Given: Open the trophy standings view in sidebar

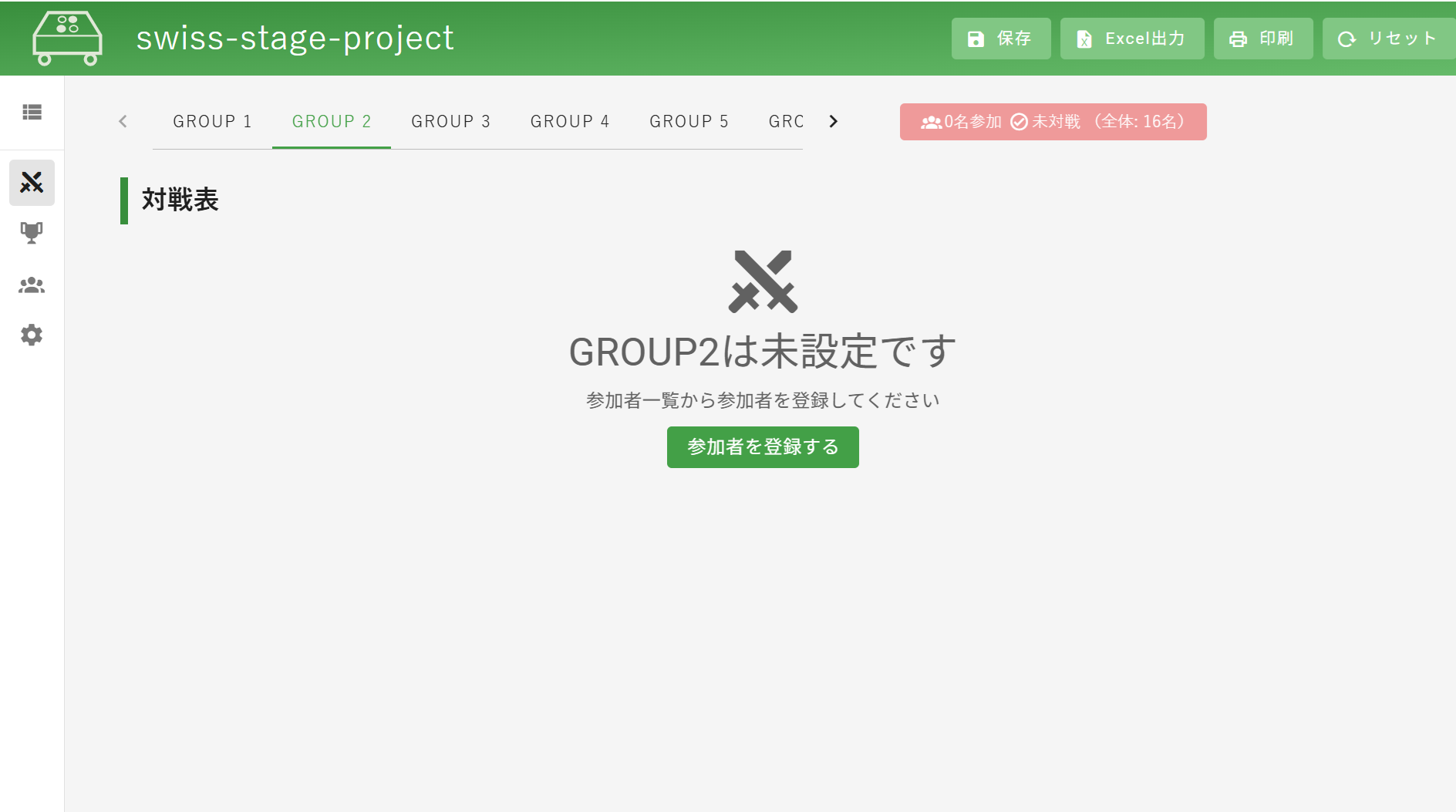Looking at the screenshot, I should click(x=31, y=233).
